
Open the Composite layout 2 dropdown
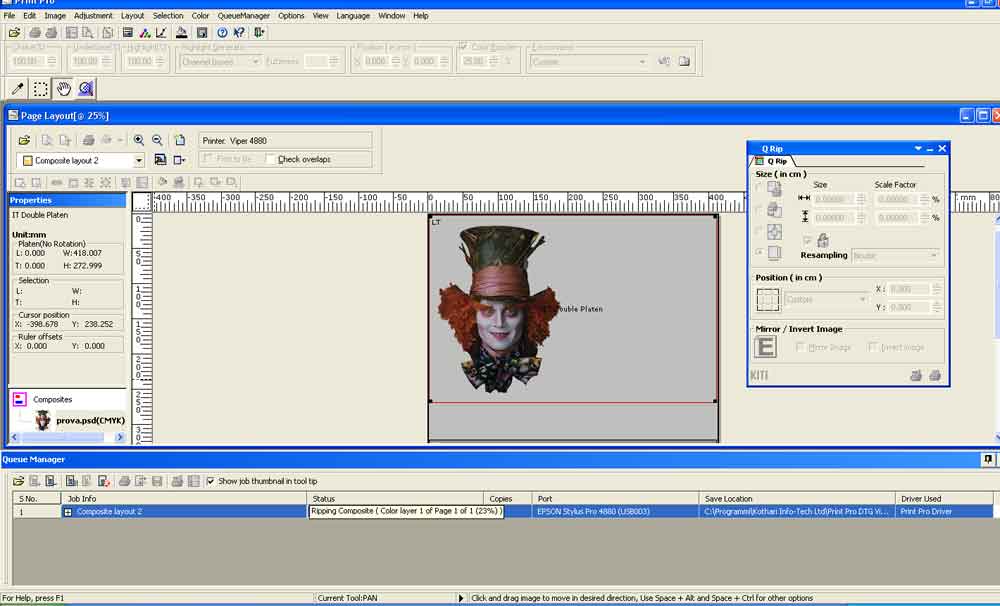click(138, 161)
